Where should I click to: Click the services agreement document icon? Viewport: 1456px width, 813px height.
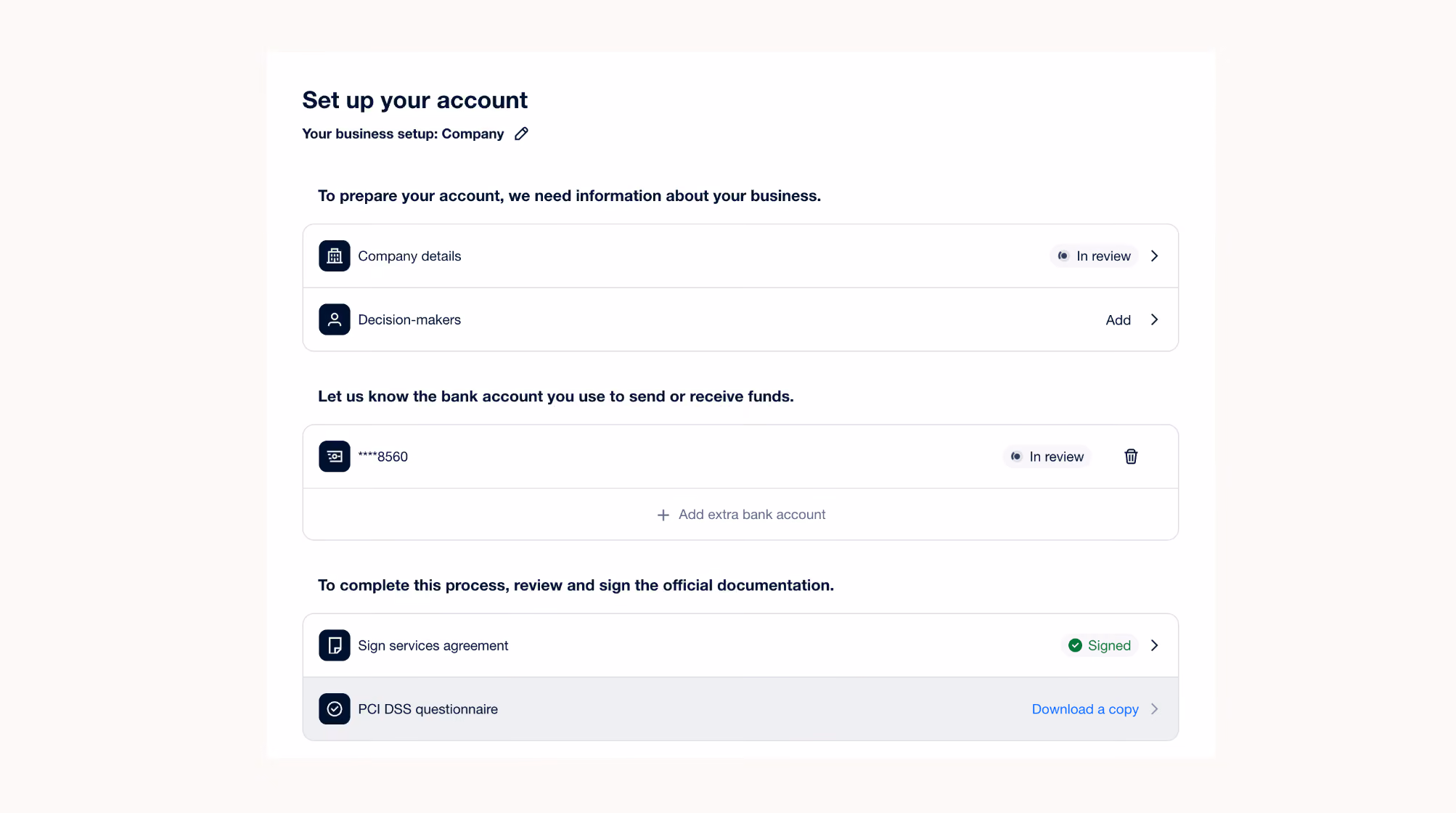(x=335, y=645)
